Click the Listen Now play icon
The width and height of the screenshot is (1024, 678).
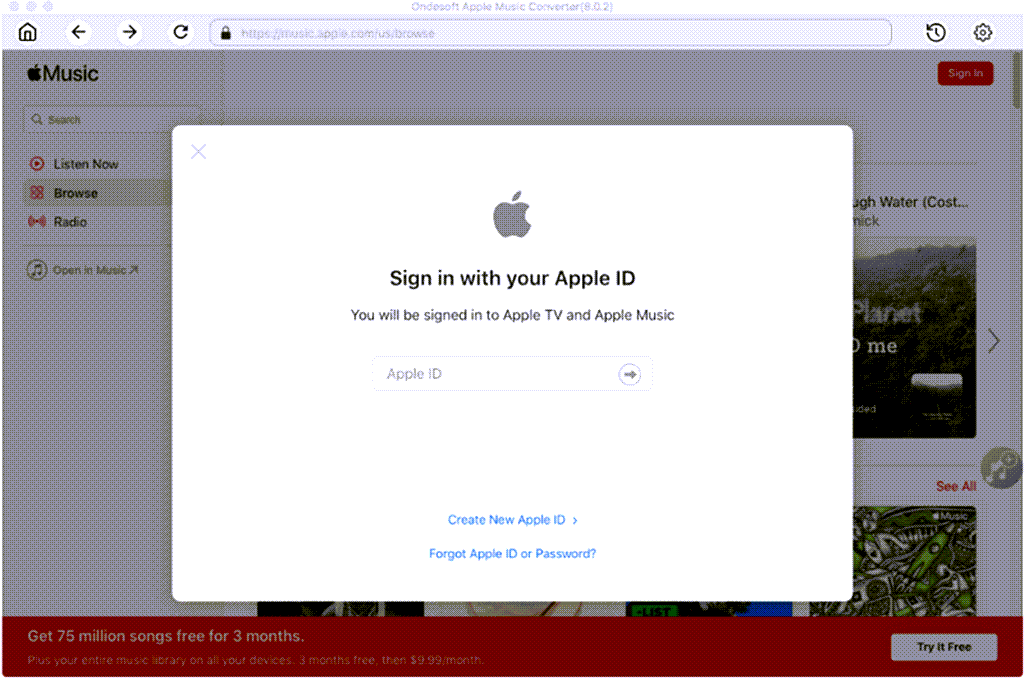click(37, 164)
